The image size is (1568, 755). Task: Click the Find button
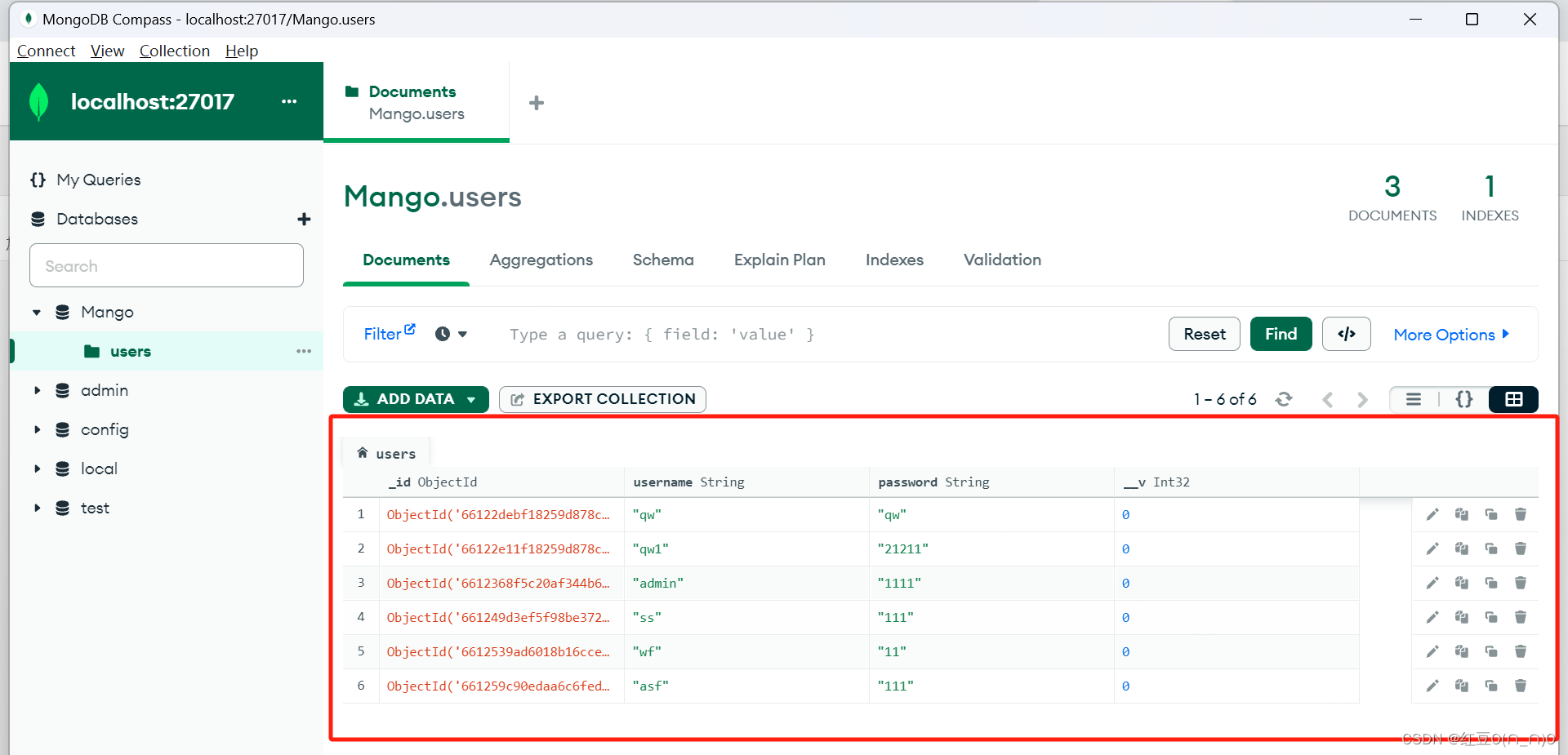(1281, 334)
